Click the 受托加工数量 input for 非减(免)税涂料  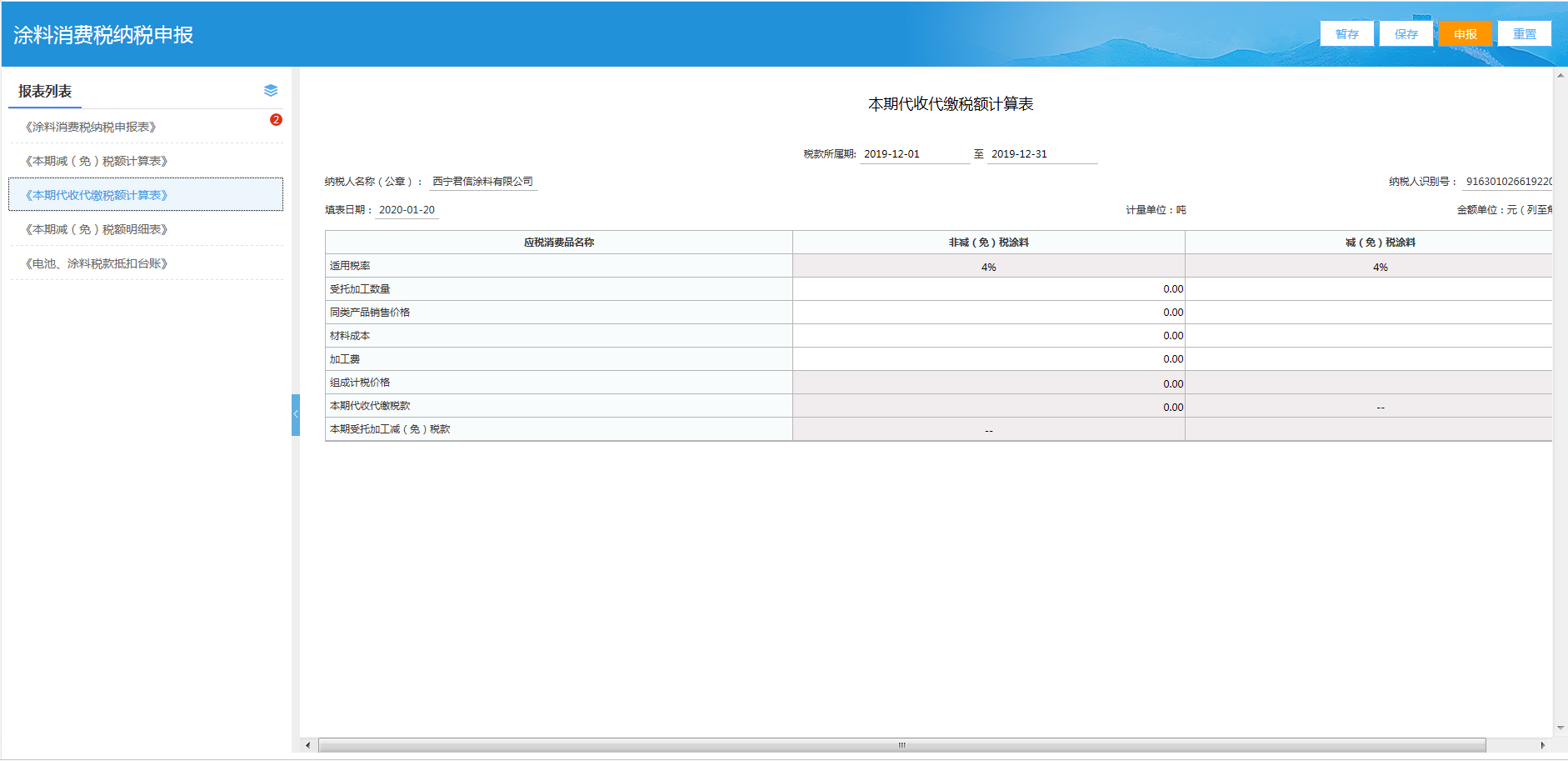coord(988,289)
